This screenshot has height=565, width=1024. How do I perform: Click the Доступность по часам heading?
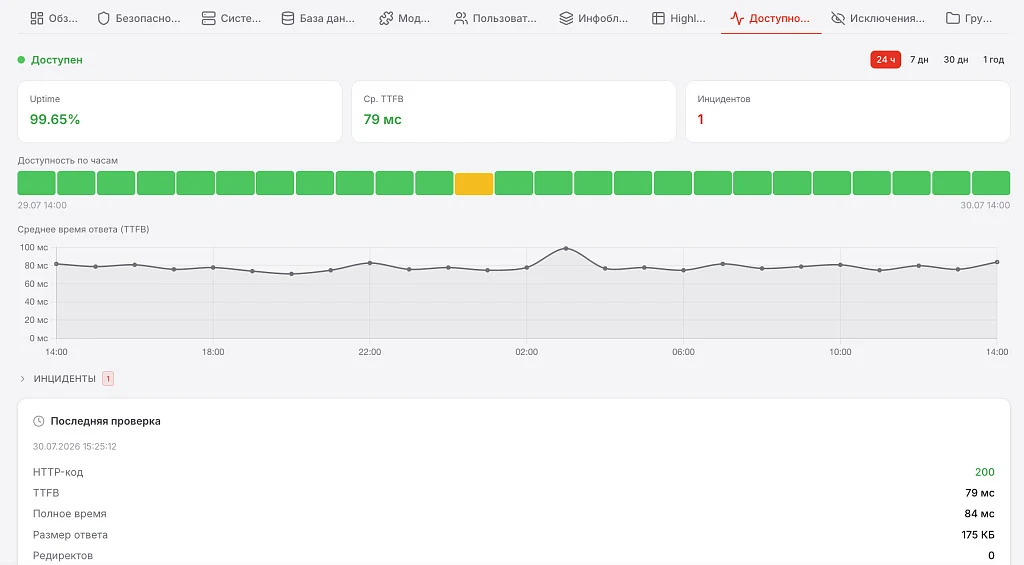tap(67, 161)
